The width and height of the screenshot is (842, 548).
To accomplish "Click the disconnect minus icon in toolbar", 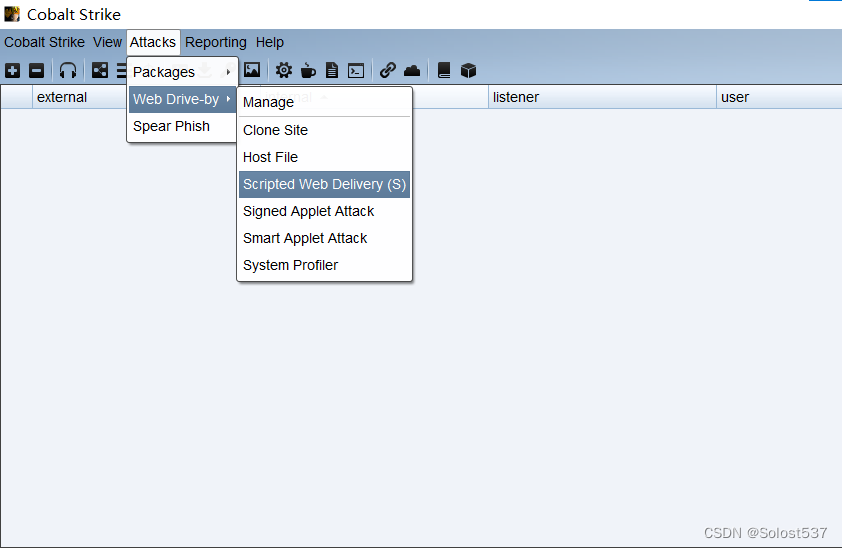I will (37, 70).
